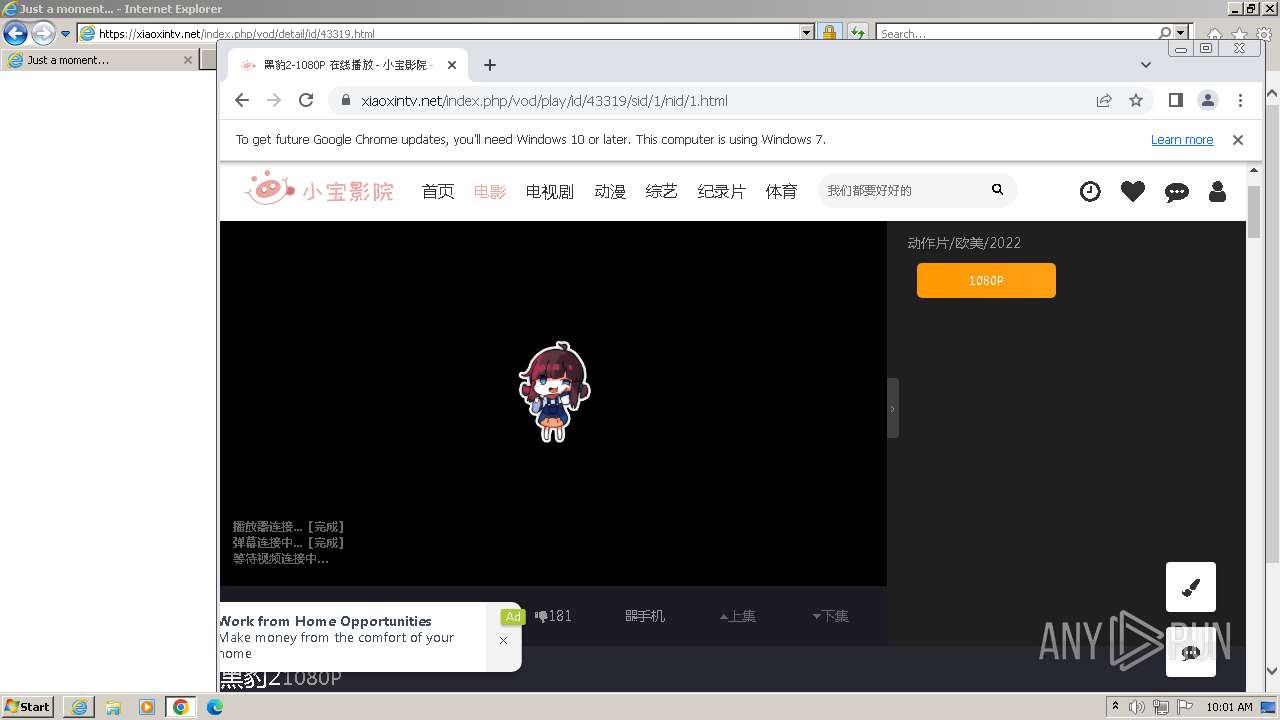Viewport: 1280px width, 720px height.
Task: Open the Learn more link
Action: (x=1182, y=140)
